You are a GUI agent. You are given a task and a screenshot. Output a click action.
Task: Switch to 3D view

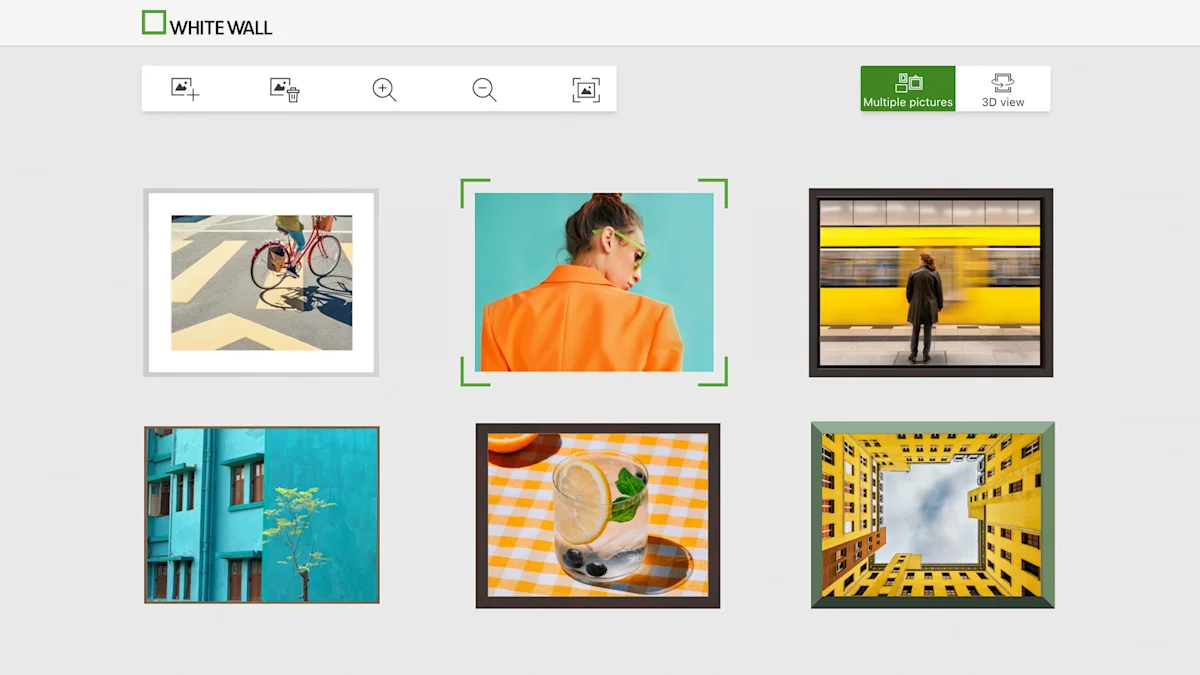coord(1003,89)
